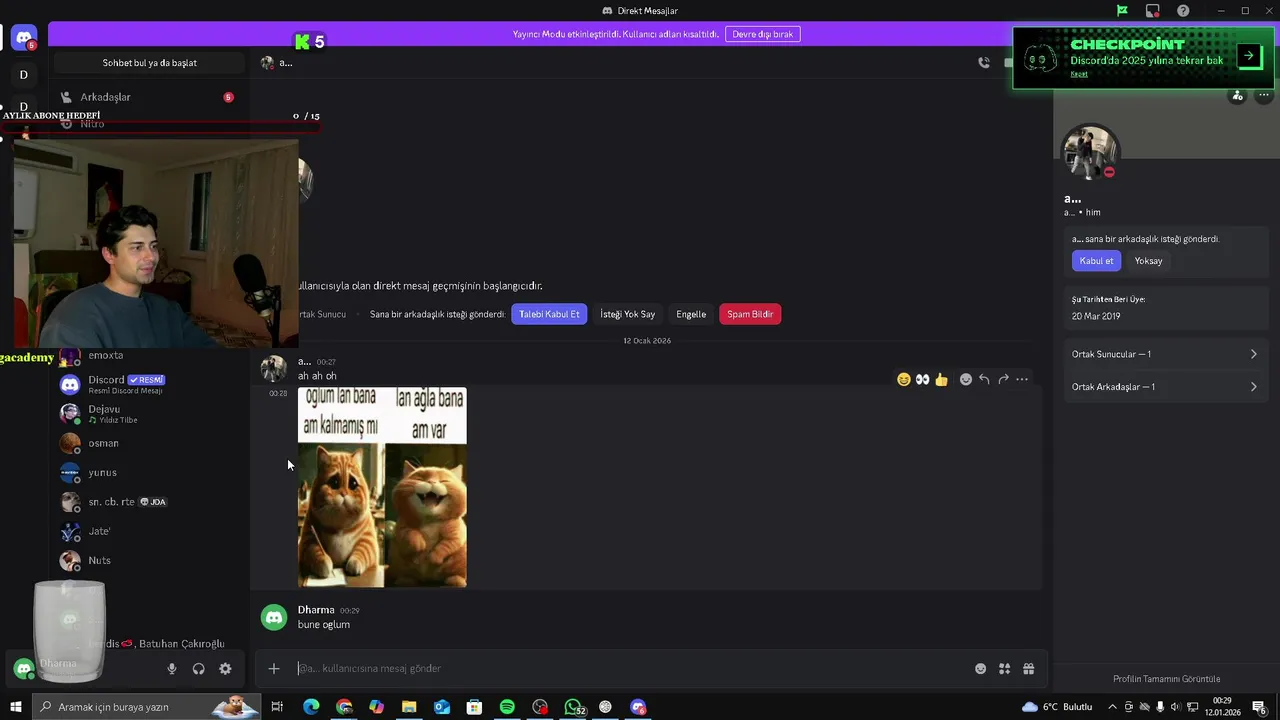Click the 'bune oglum' message text
The width and height of the screenshot is (1280, 720).
[x=323, y=625]
